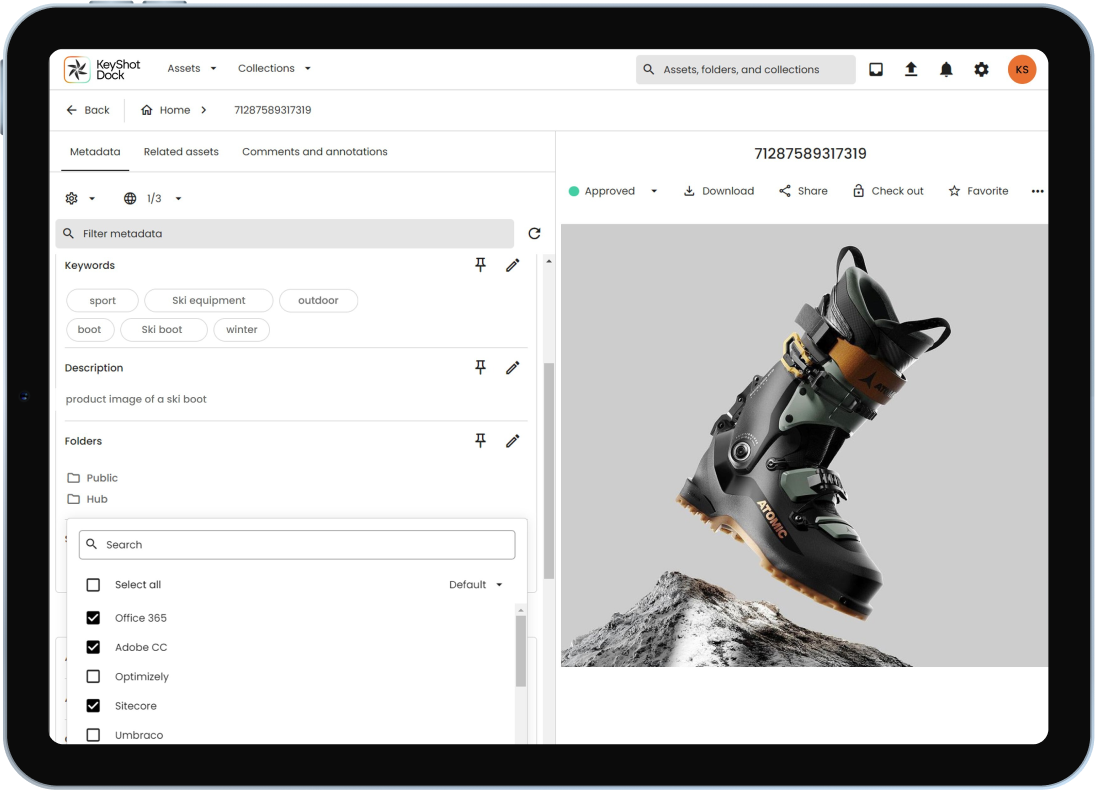Open the more options ellipsis menu
Viewport: 1095px width, 790px height.
pyautogui.click(x=1037, y=191)
